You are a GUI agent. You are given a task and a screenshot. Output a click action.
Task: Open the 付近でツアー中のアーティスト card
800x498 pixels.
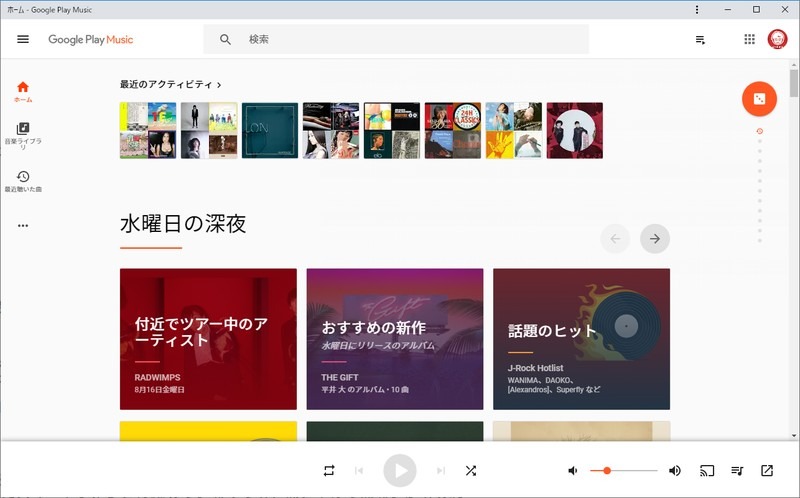(x=208, y=339)
